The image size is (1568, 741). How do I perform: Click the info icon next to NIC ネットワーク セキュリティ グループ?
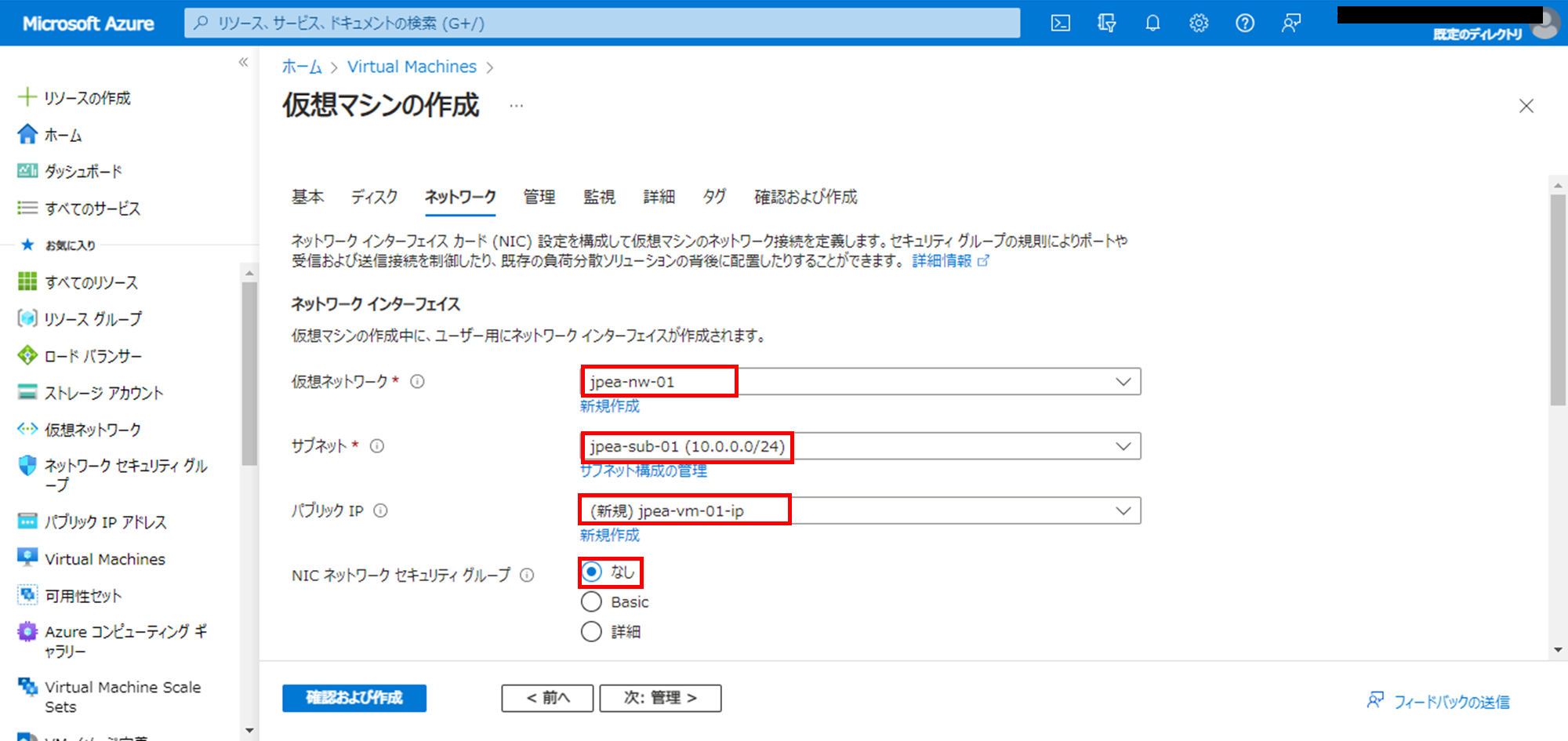(527, 575)
